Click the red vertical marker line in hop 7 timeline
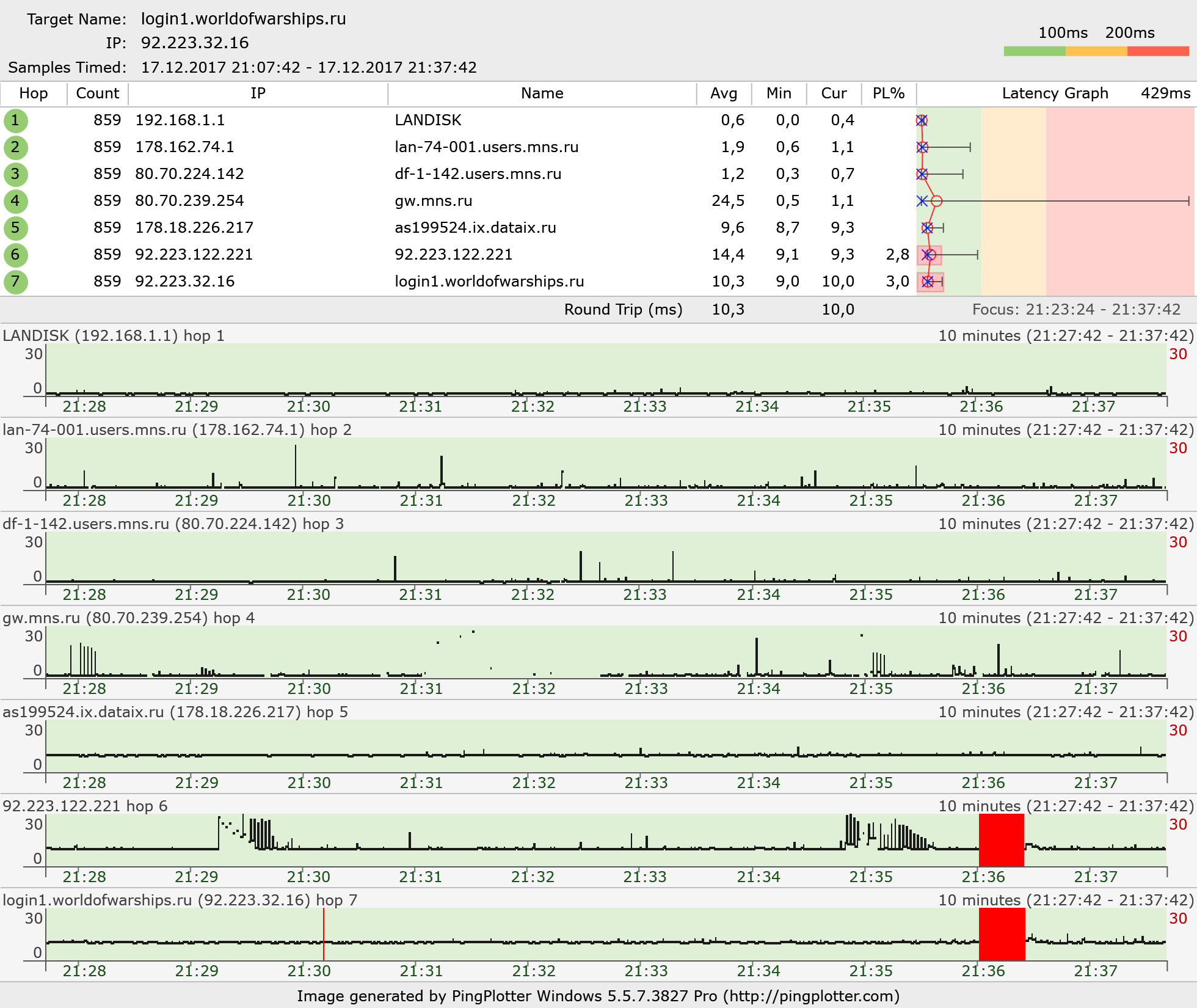 [324, 934]
